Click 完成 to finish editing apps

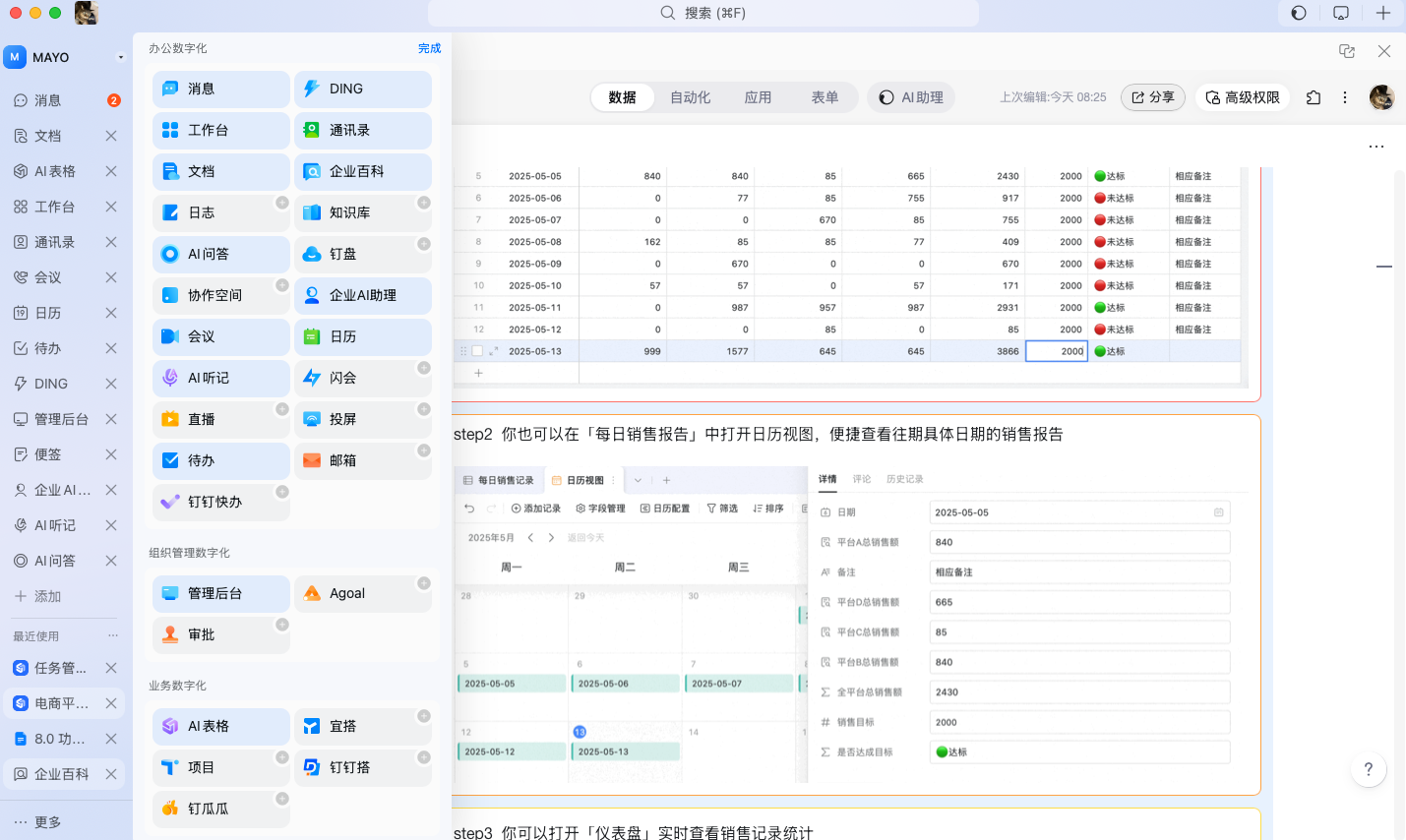(x=429, y=48)
